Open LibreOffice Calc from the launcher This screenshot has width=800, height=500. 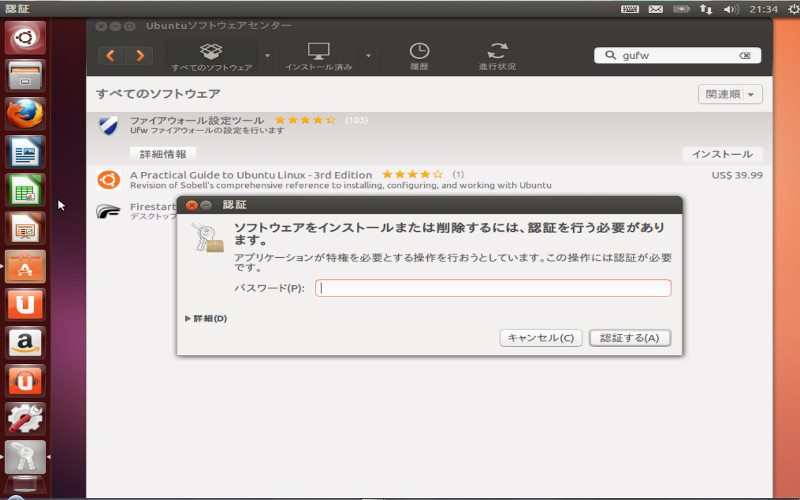click(25, 190)
